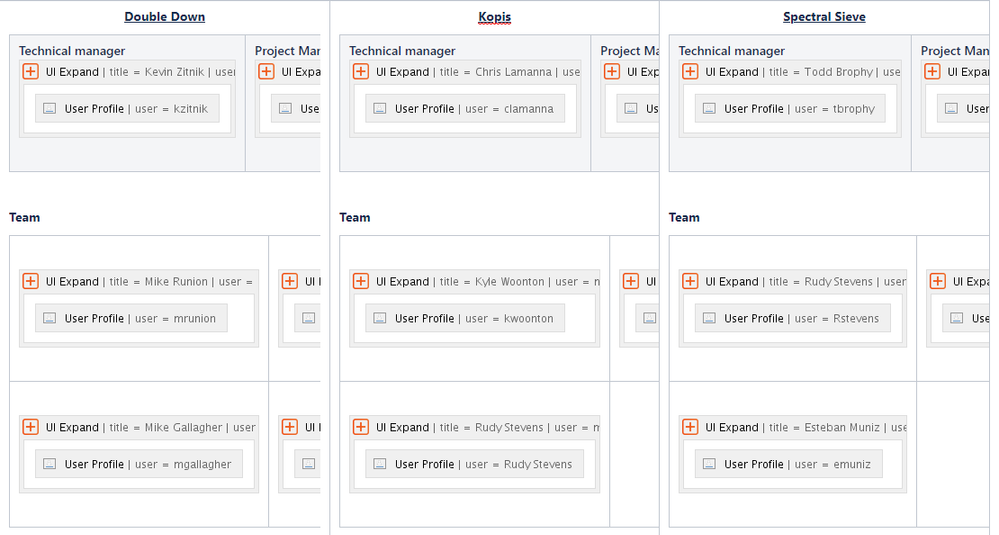Select the User Profile macro 'user = Rudy Stevens'
The width and height of the screenshot is (999, 535).
pyautogui.click(x=475, y=464)
